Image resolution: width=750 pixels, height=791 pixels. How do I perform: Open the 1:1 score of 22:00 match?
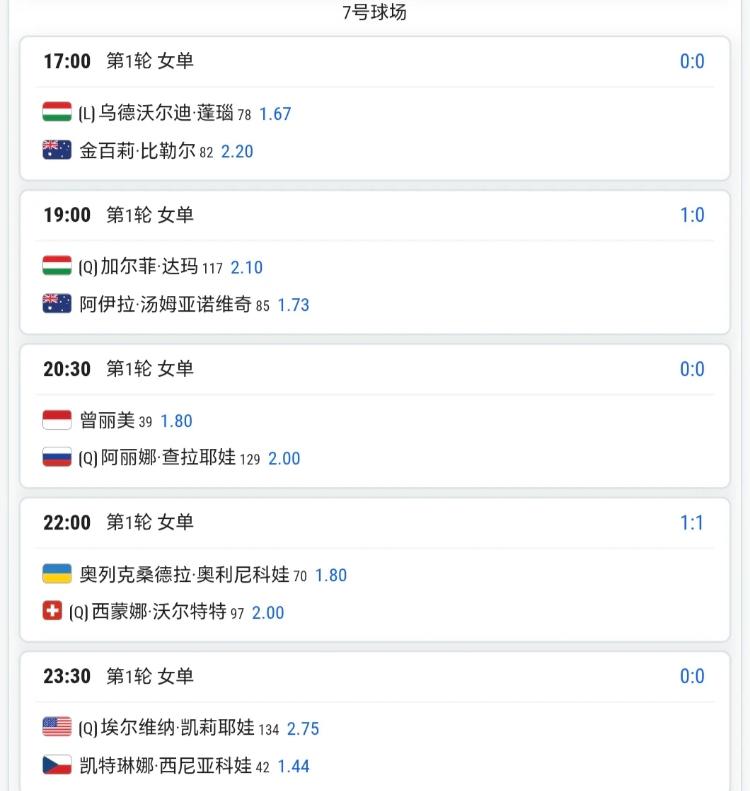tap(692, 522)
